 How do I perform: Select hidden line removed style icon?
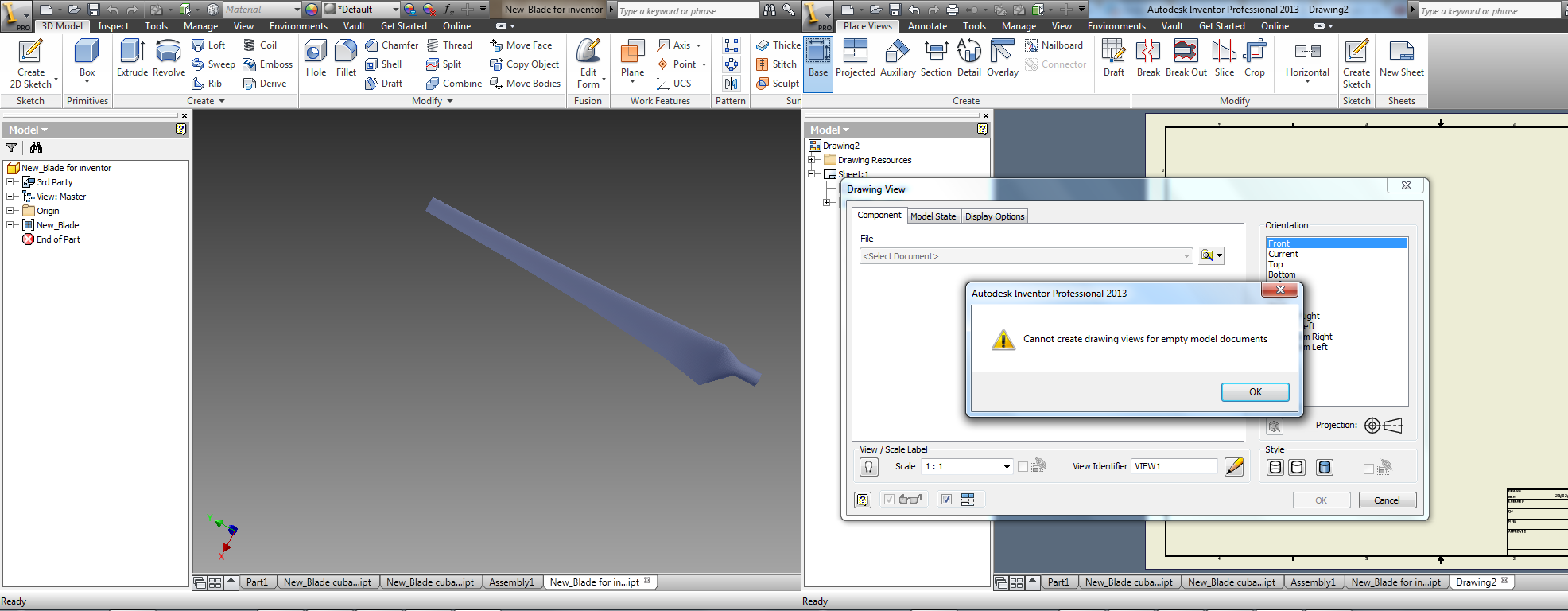pos(1297,467)
